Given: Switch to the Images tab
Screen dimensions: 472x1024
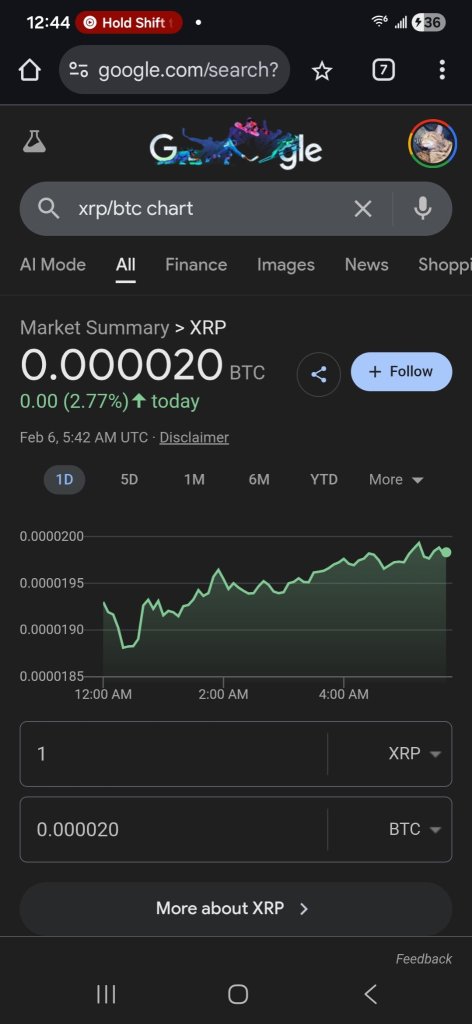Looking at the screenshot, I should tap(285, 264).
